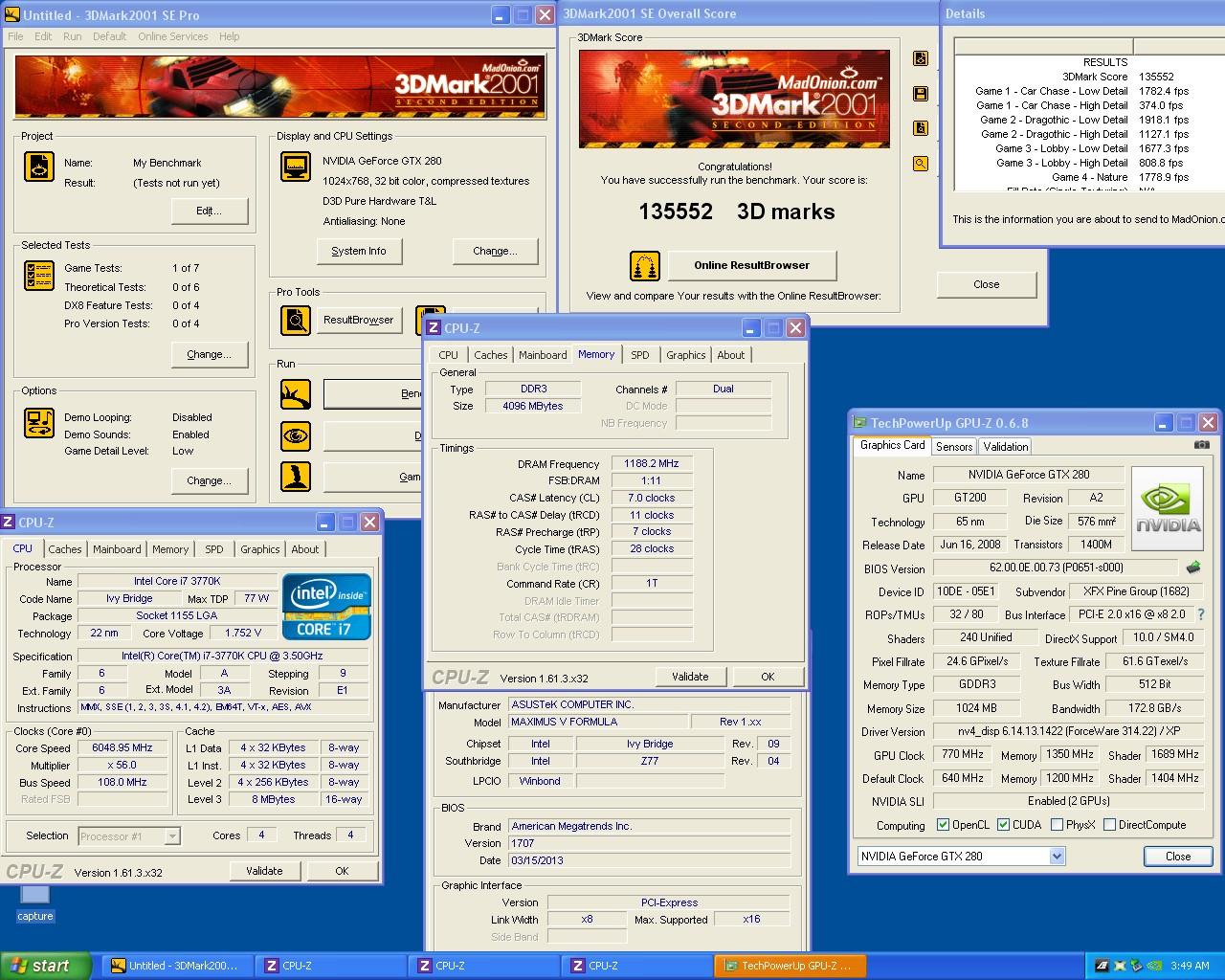Click the MAXIMUS V FORMULA model field
1225x980 pixels.
(x=597, y=722)
